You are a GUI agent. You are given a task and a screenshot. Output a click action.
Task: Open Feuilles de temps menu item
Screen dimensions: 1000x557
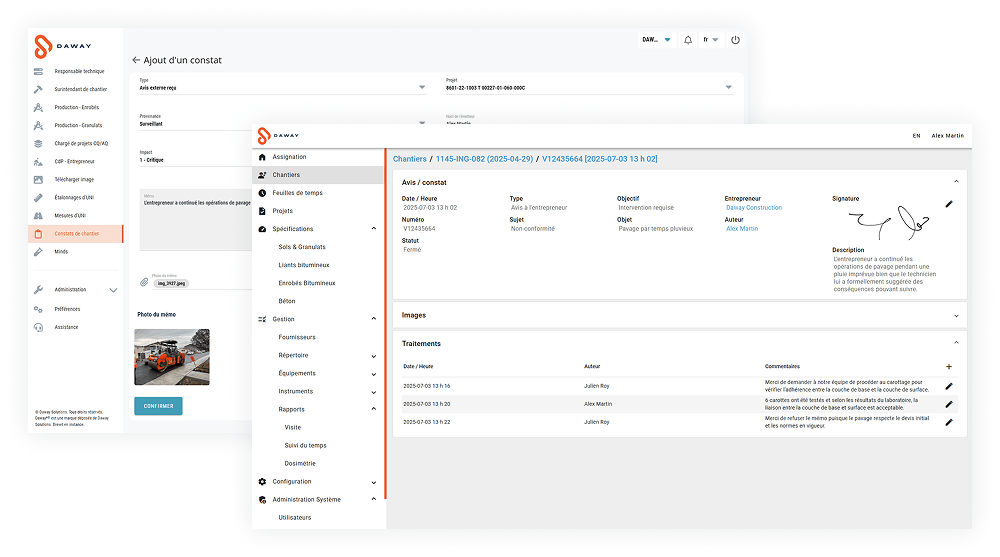pos(297,193)
